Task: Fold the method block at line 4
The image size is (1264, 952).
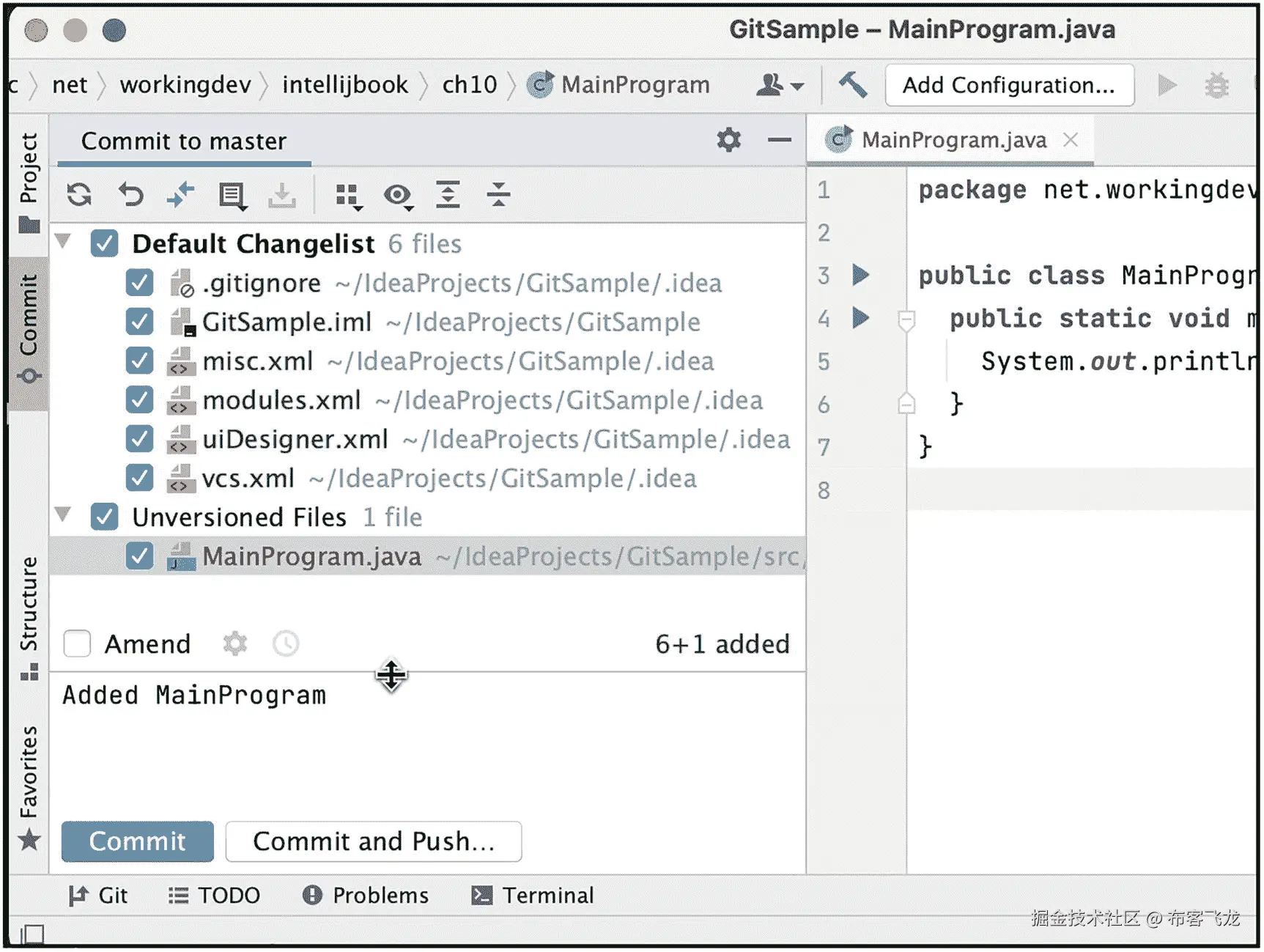Action: tap(906, 320)
